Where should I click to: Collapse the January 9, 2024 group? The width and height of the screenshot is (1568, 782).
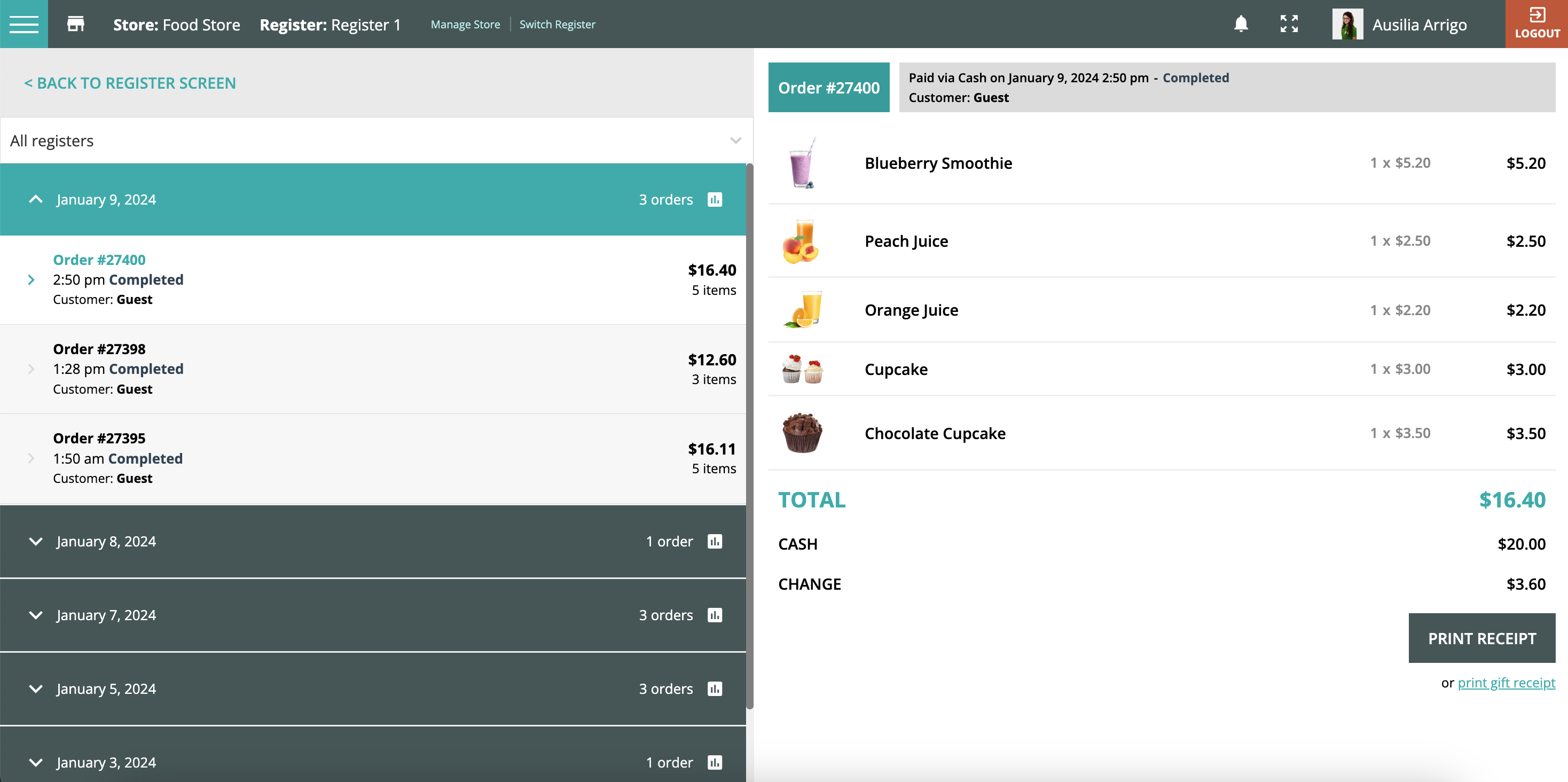[x=36, y=200]
